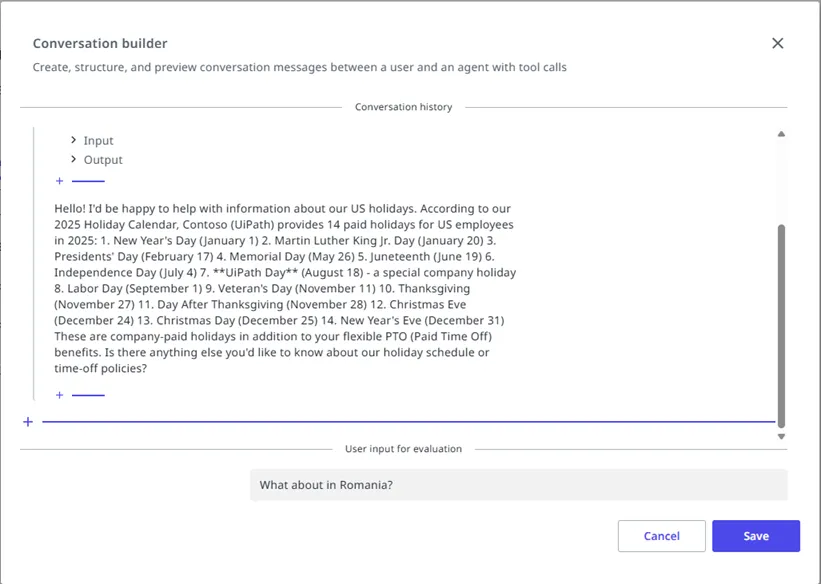Close the Conversation builder dialog
This screenshot has height=584, width=821.
778,43
